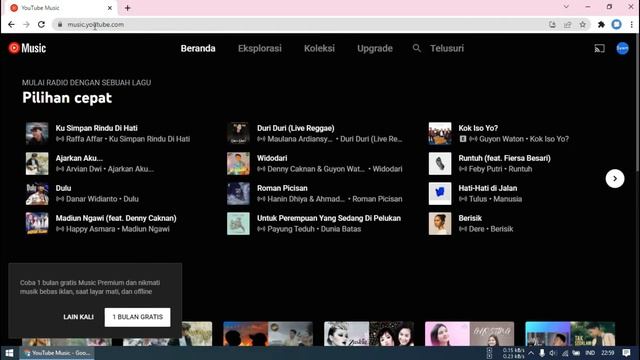The height and width of the screenshot is (360, 640).
Task: Play the Roman Picisan thumbnail
Action: point(238,193)
